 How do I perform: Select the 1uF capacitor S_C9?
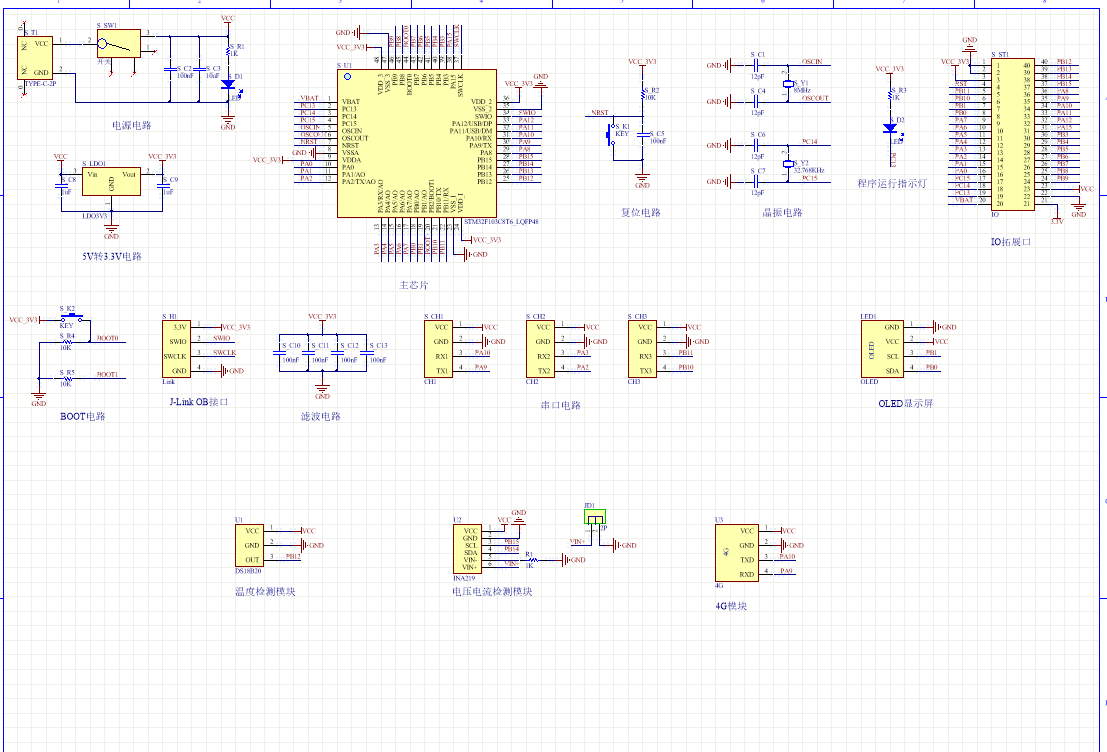point(162,186)
